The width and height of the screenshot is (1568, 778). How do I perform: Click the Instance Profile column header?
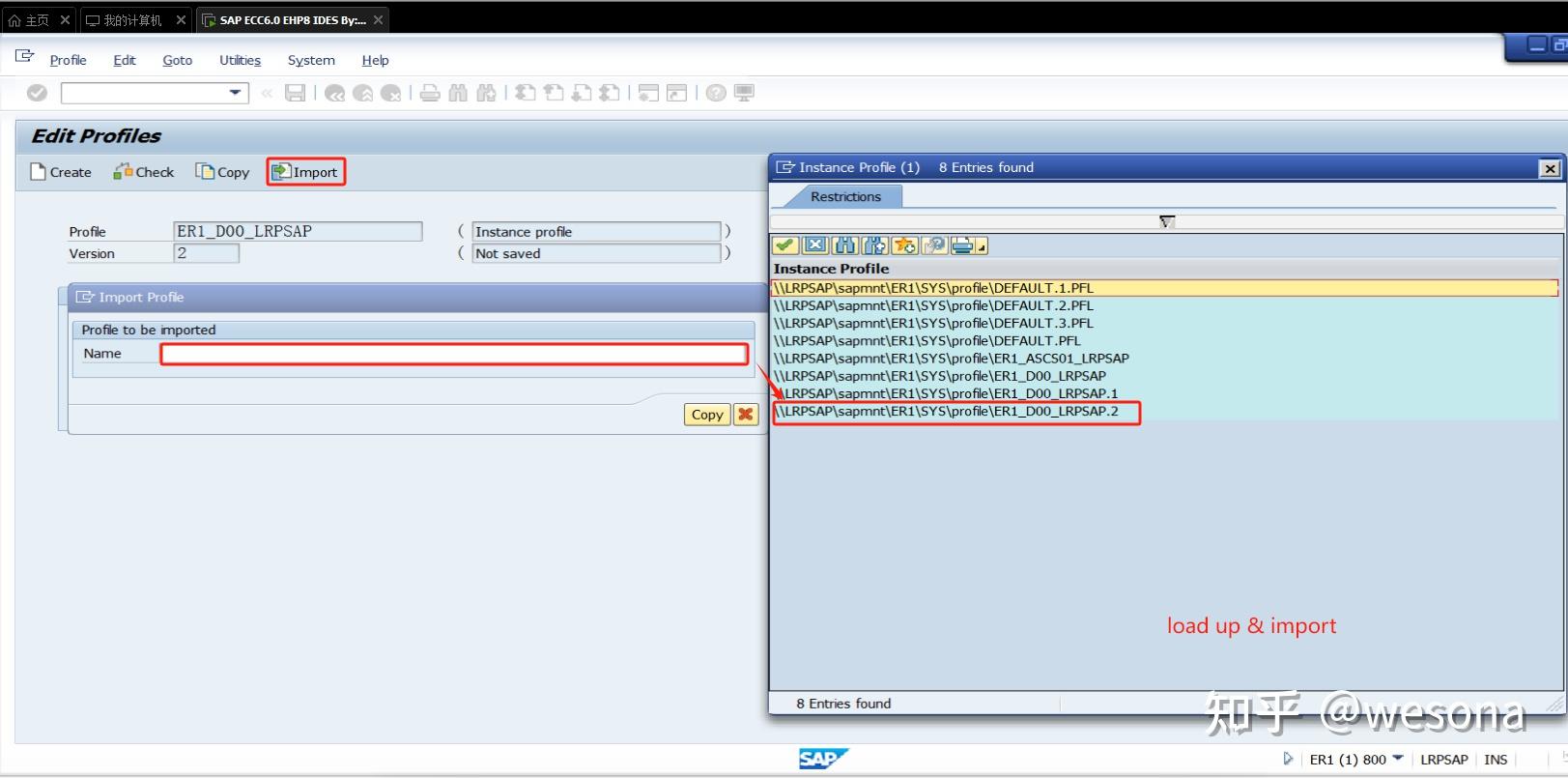tap(831, 269)
